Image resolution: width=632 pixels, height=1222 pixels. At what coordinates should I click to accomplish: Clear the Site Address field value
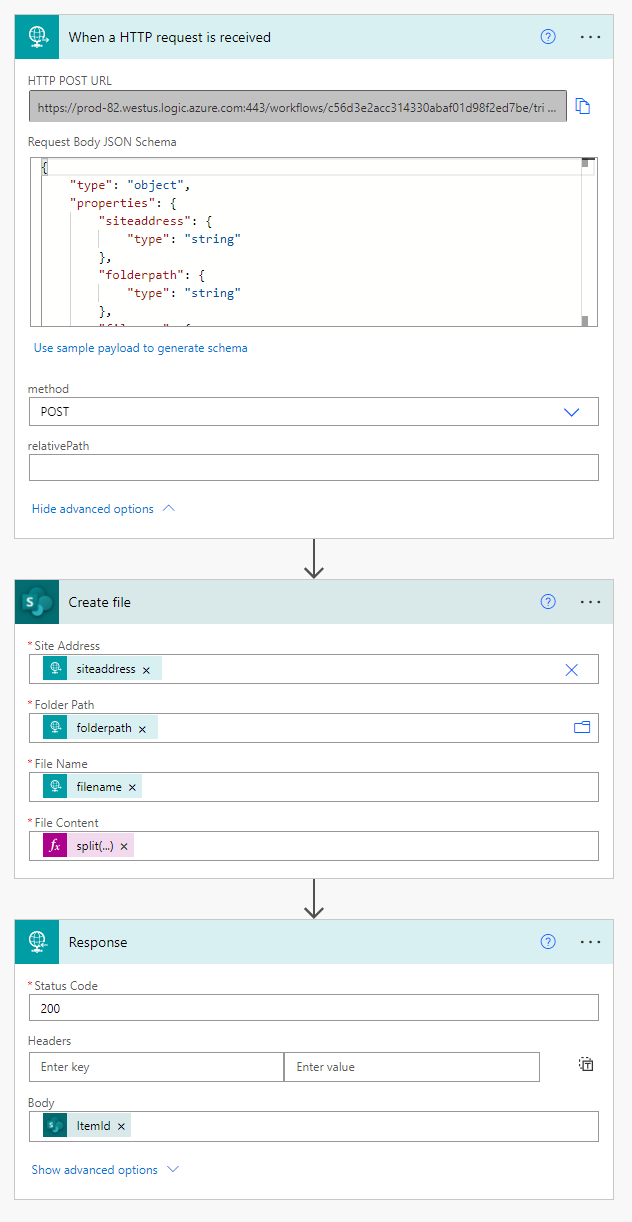click(572, 670)
